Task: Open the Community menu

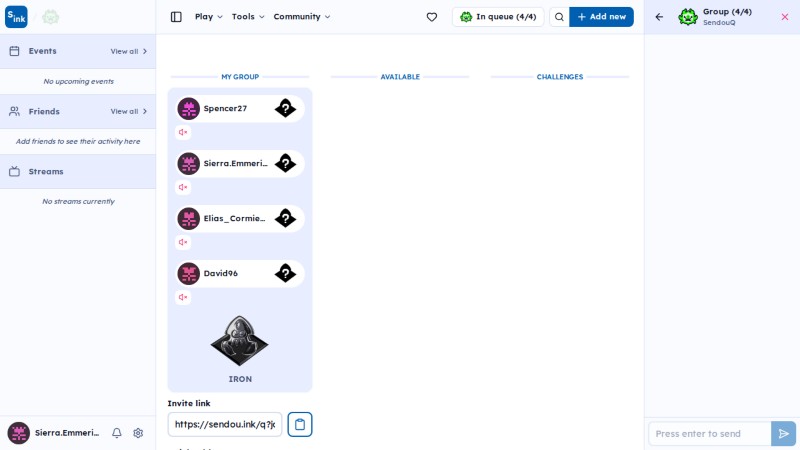Action: coord(302,17)
